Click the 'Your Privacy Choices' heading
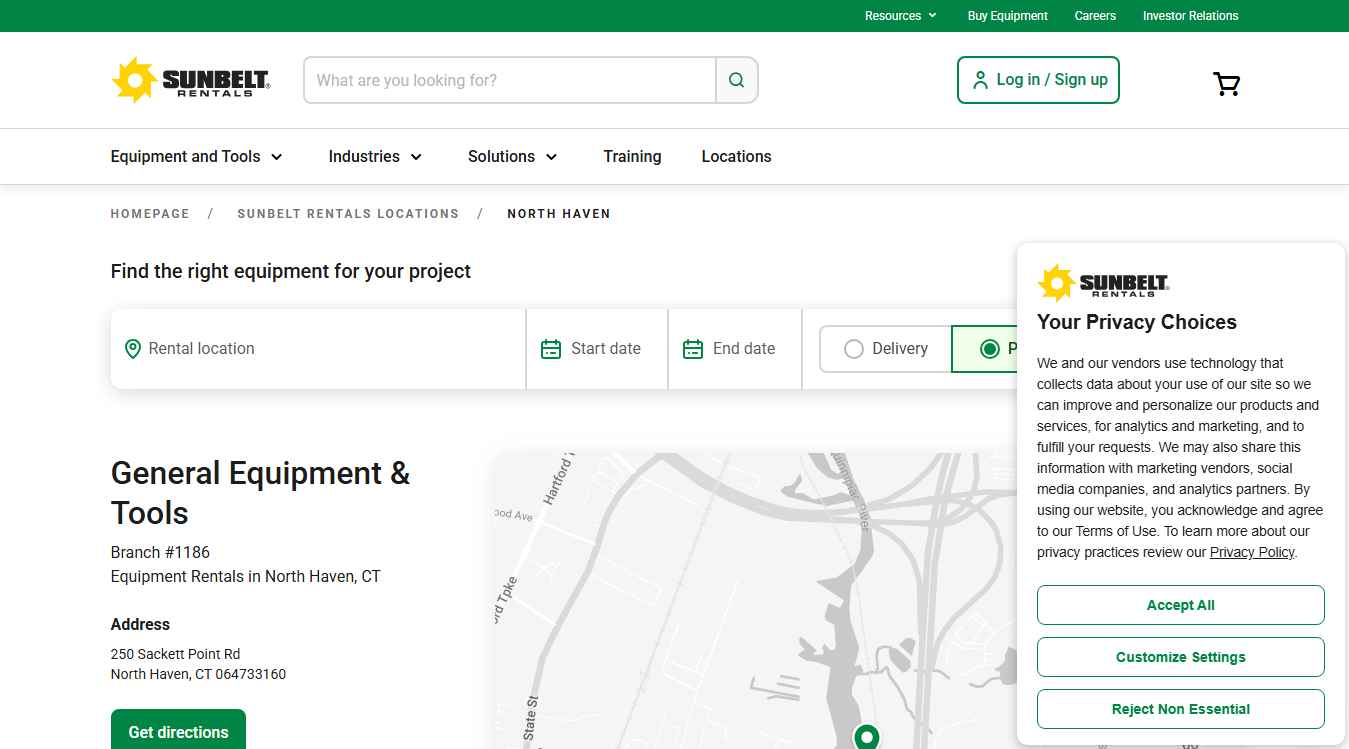The image size is (1349, 749). tap(1137, 322)
